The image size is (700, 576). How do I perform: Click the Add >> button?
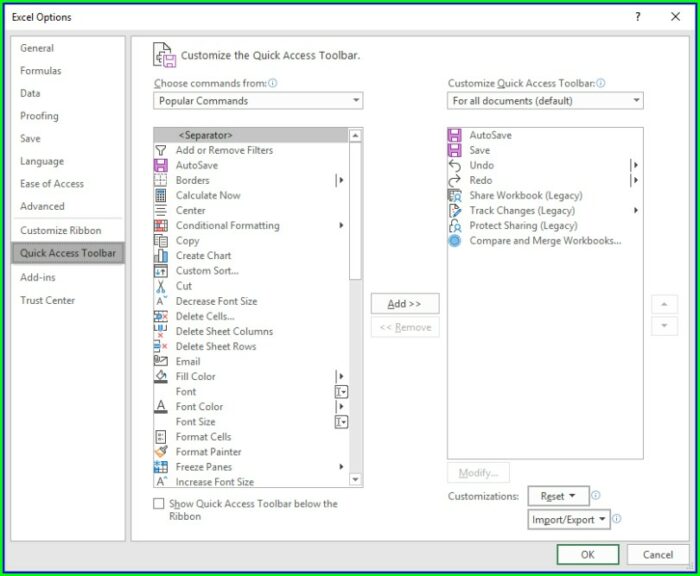[405, 304]
